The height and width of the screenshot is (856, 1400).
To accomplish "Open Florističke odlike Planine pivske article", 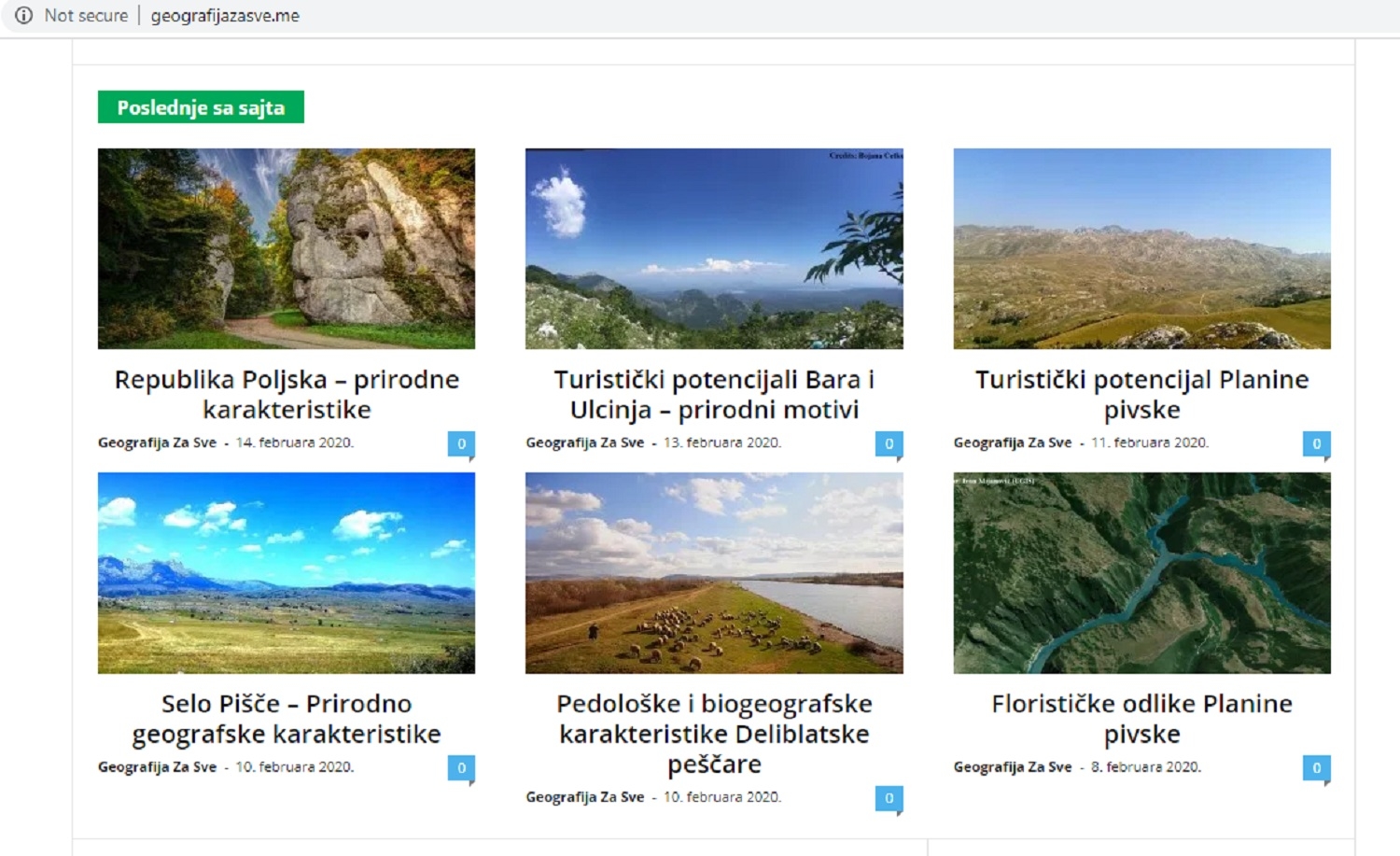I will click(x=1141, y=719).
